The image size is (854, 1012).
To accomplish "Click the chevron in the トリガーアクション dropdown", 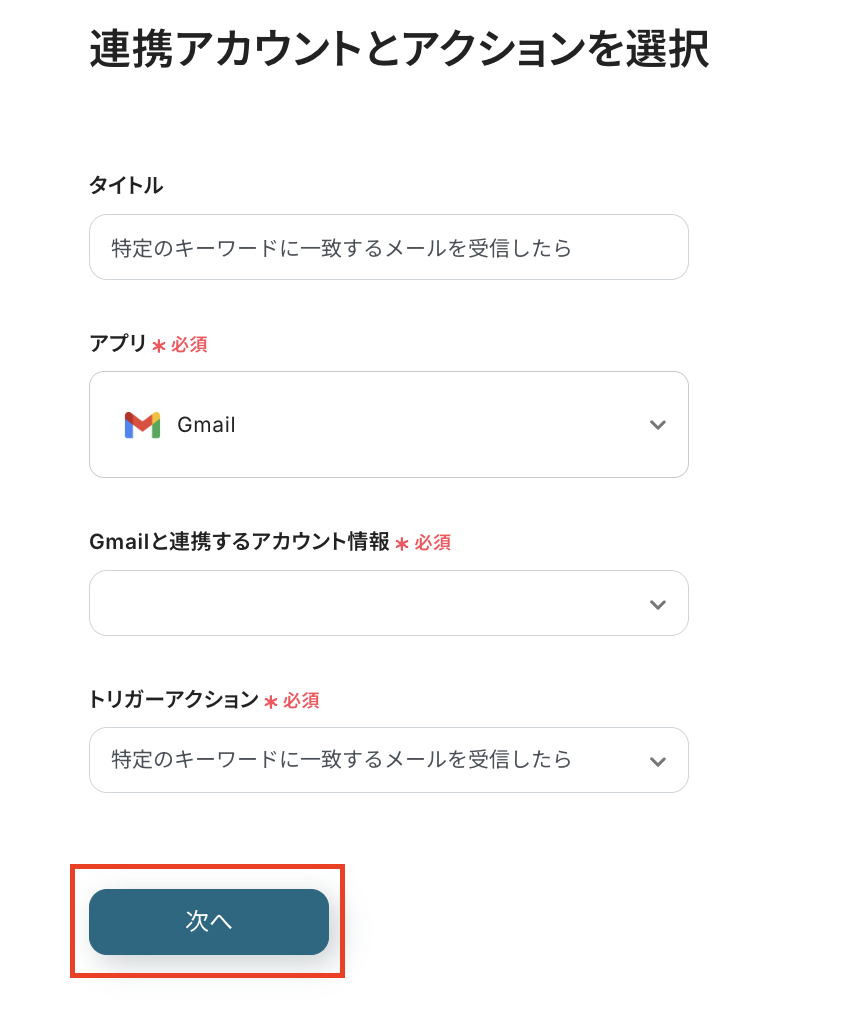I will (x=657, y=761).
